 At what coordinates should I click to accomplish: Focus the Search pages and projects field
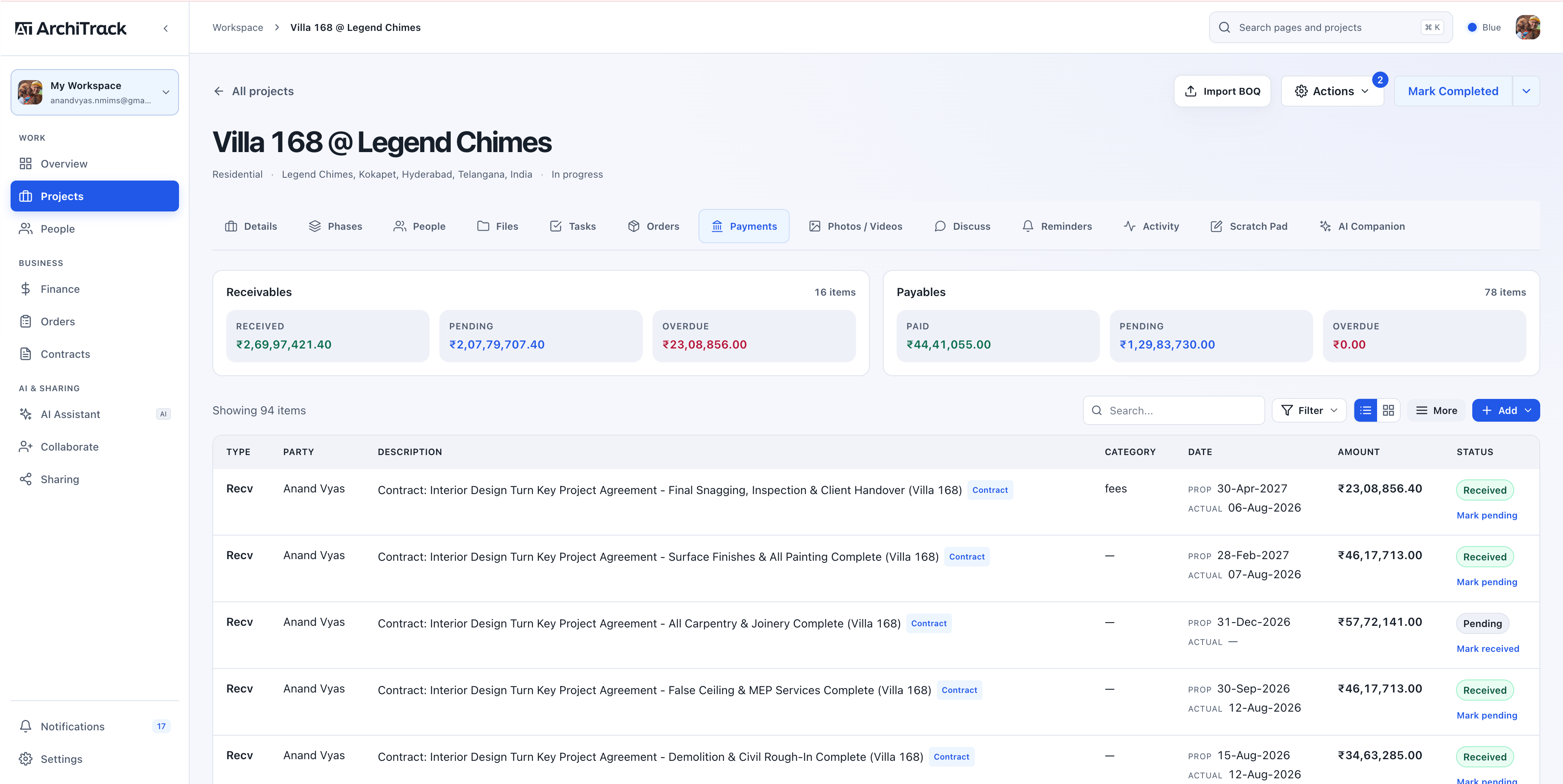(x=1331, y=27)
